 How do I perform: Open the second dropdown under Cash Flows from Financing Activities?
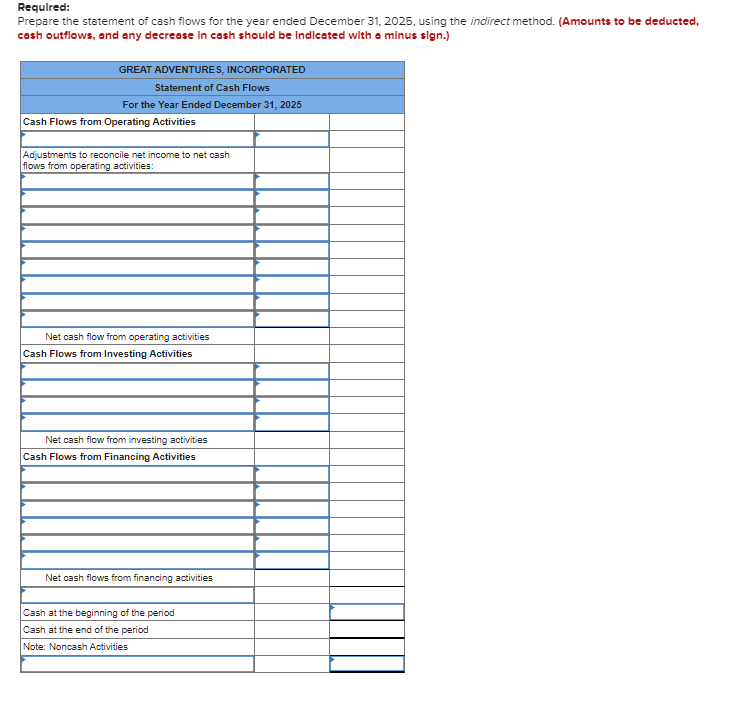pyautogui.click(x=137, y=492)
